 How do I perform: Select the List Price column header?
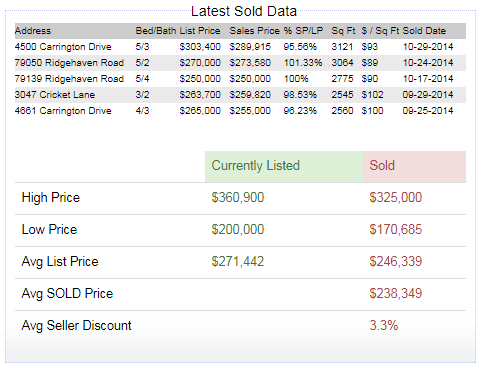(x=200, y=31)
